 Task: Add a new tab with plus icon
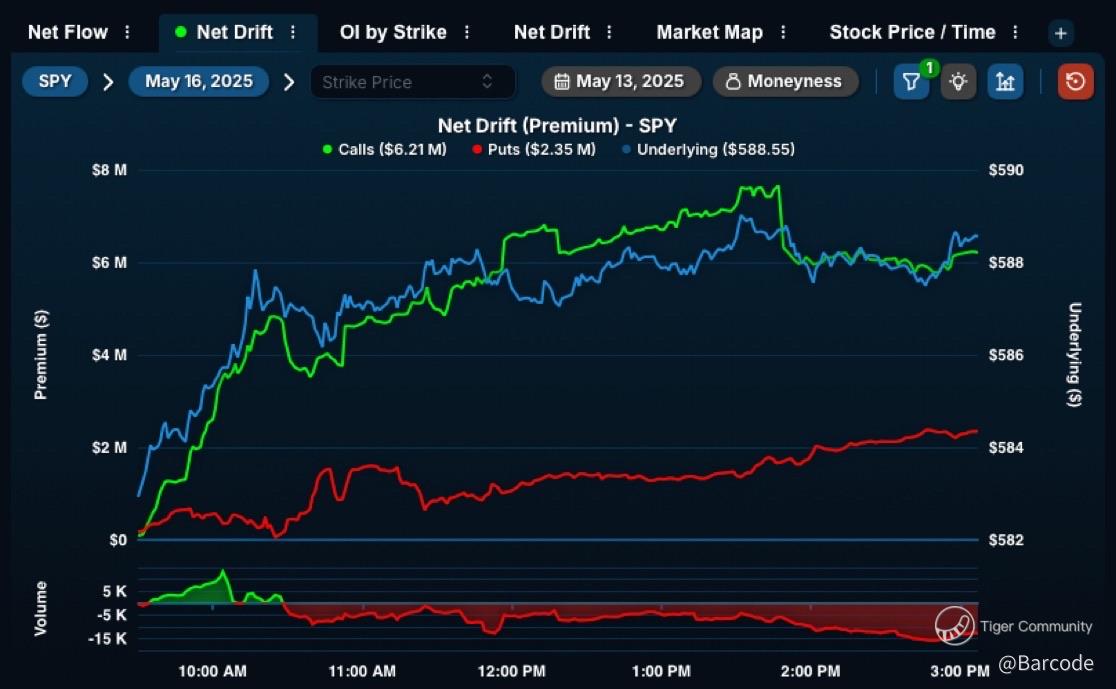click(x=1061, y=33)
